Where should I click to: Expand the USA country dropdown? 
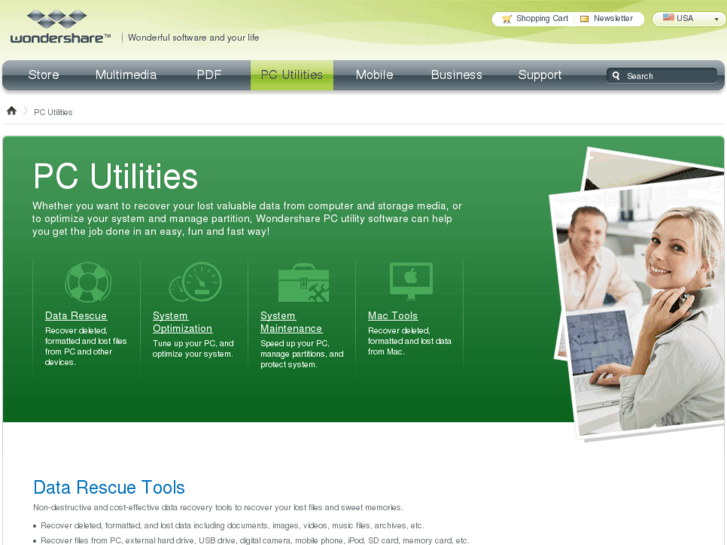pyautogui.click(x=689, y=19)
